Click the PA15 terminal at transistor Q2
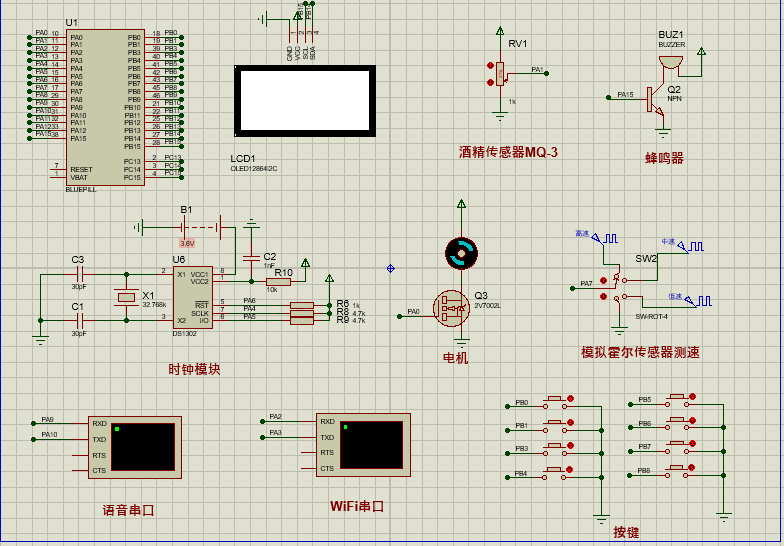Image resolution: width=784 pixels, height=546 pixels. coord(608,98)
